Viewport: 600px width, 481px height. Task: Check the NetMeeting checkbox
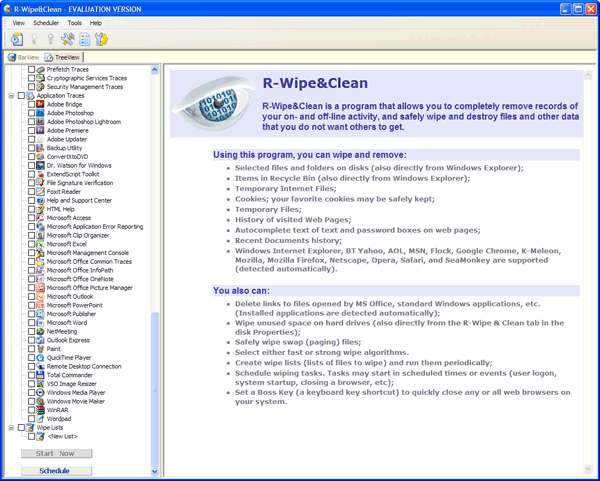coord(31,331)
